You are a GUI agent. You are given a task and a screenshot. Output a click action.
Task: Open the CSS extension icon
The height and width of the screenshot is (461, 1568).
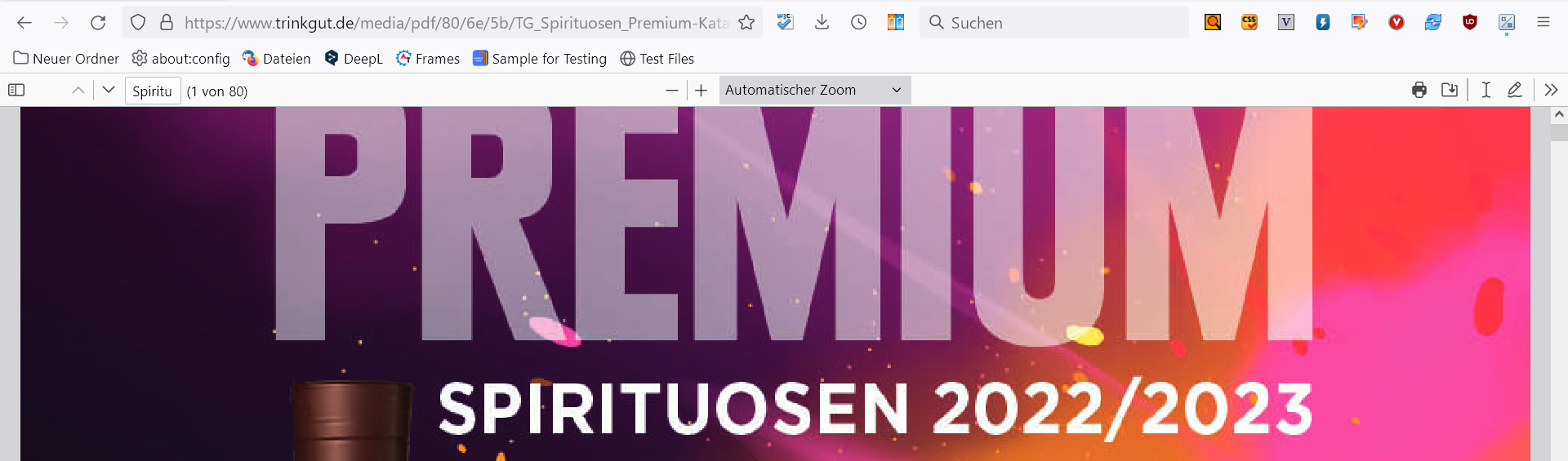1249,23
